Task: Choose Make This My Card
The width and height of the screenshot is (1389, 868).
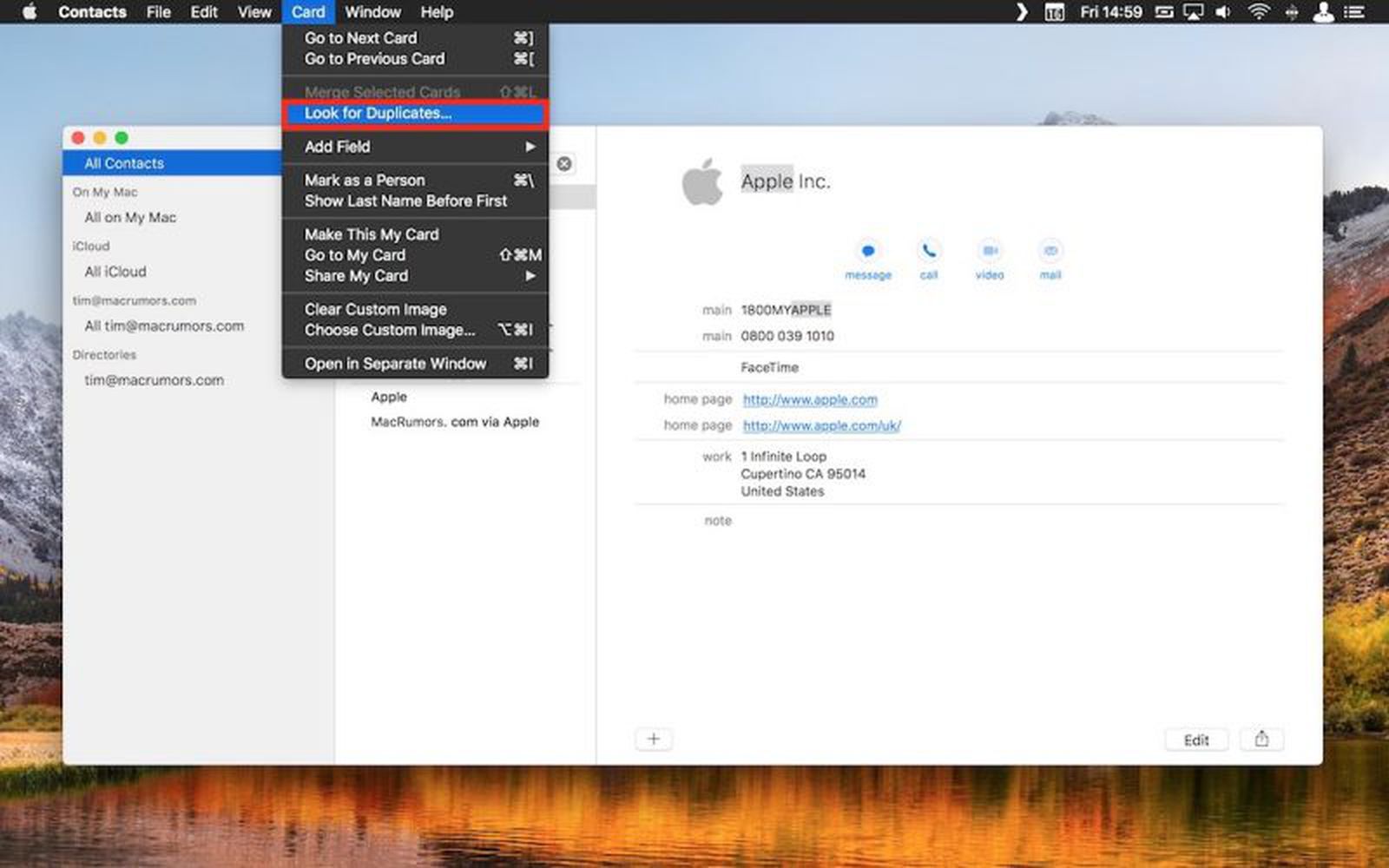Action: coord(372,234)
